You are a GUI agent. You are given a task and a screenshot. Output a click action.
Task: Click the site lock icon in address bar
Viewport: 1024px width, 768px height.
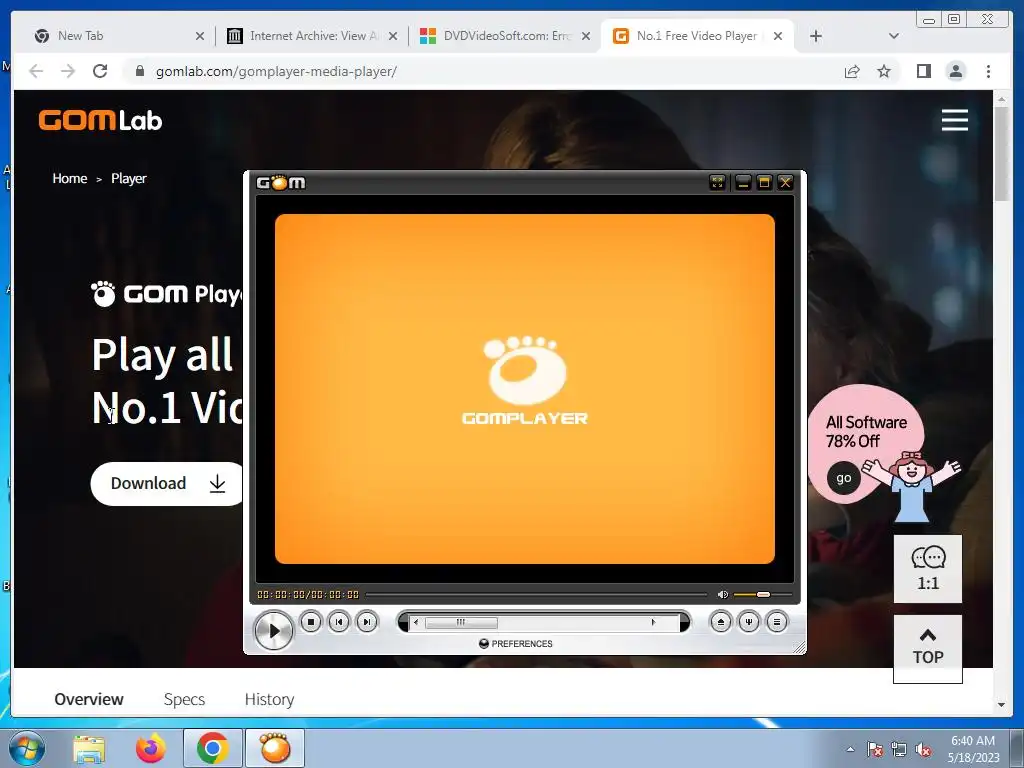click(139, 71)
